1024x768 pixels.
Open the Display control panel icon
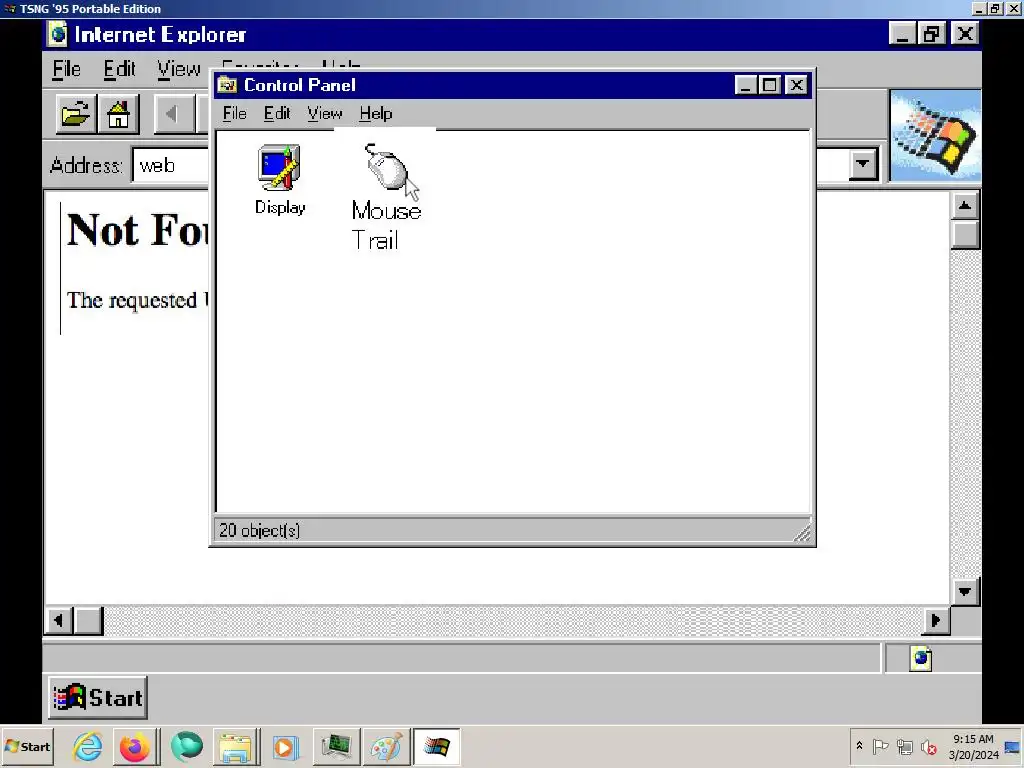pos(280,180)
